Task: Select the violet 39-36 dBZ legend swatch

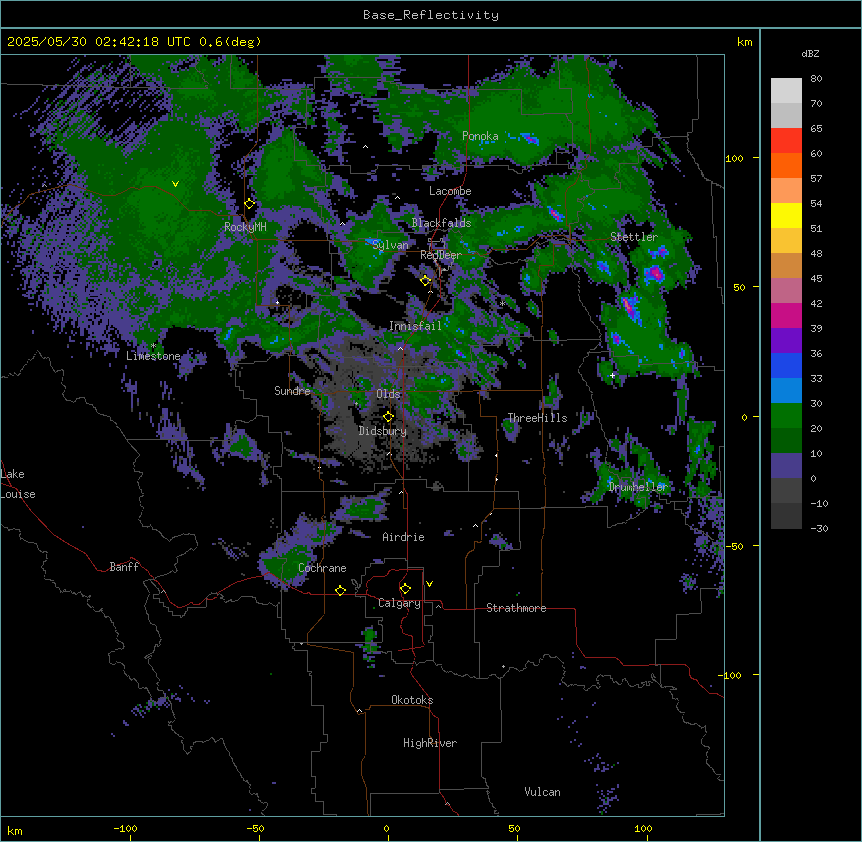Action: pyautogui.click(x=786, y=341)
